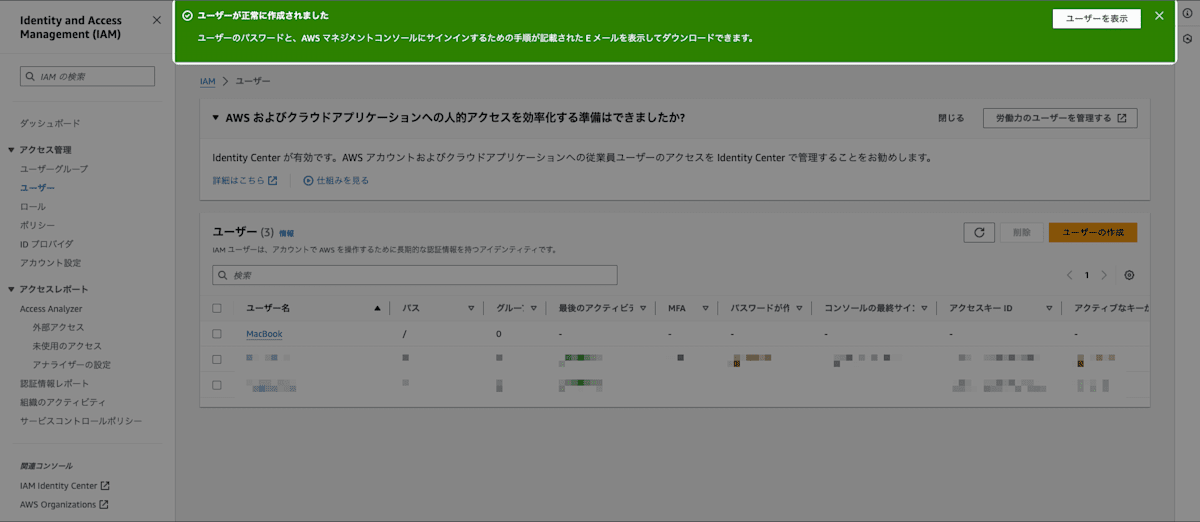The image size is (1200, 522).
Task: Open the 詳細はこちら link
Action: point(245,181)
